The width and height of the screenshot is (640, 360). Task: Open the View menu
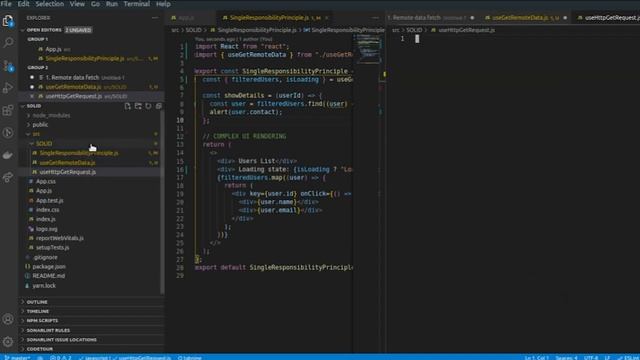(77, 4)
